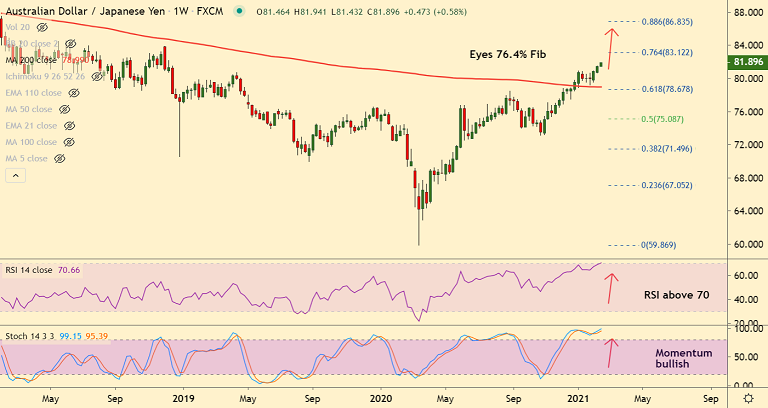Select the 0.236(67.052) Fib level label

pos(667,185)
